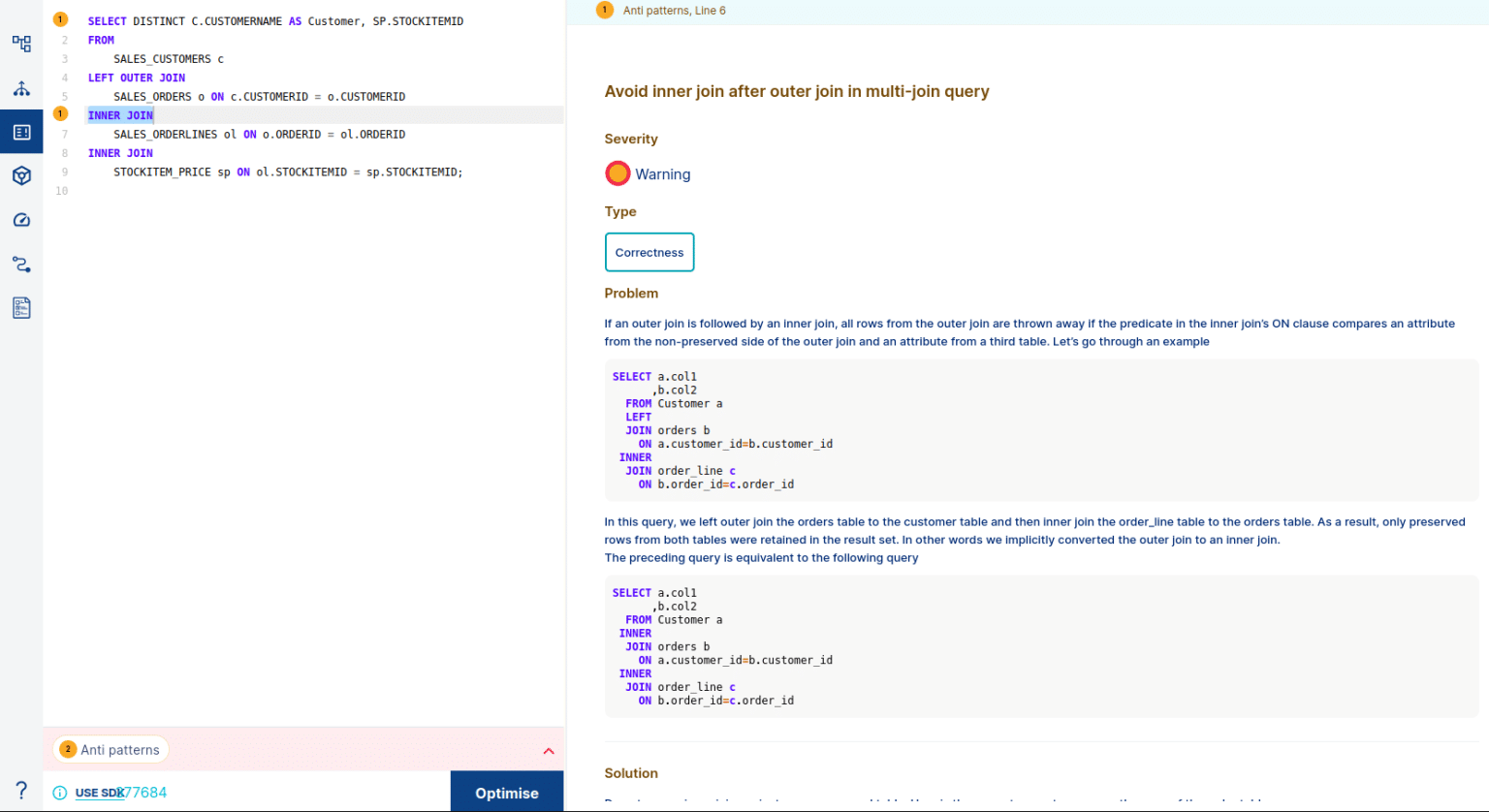Viewport: 1489px width, 812px height.
Task: Collapse the Anti patterns panel with the chevron
Action: 549,751
